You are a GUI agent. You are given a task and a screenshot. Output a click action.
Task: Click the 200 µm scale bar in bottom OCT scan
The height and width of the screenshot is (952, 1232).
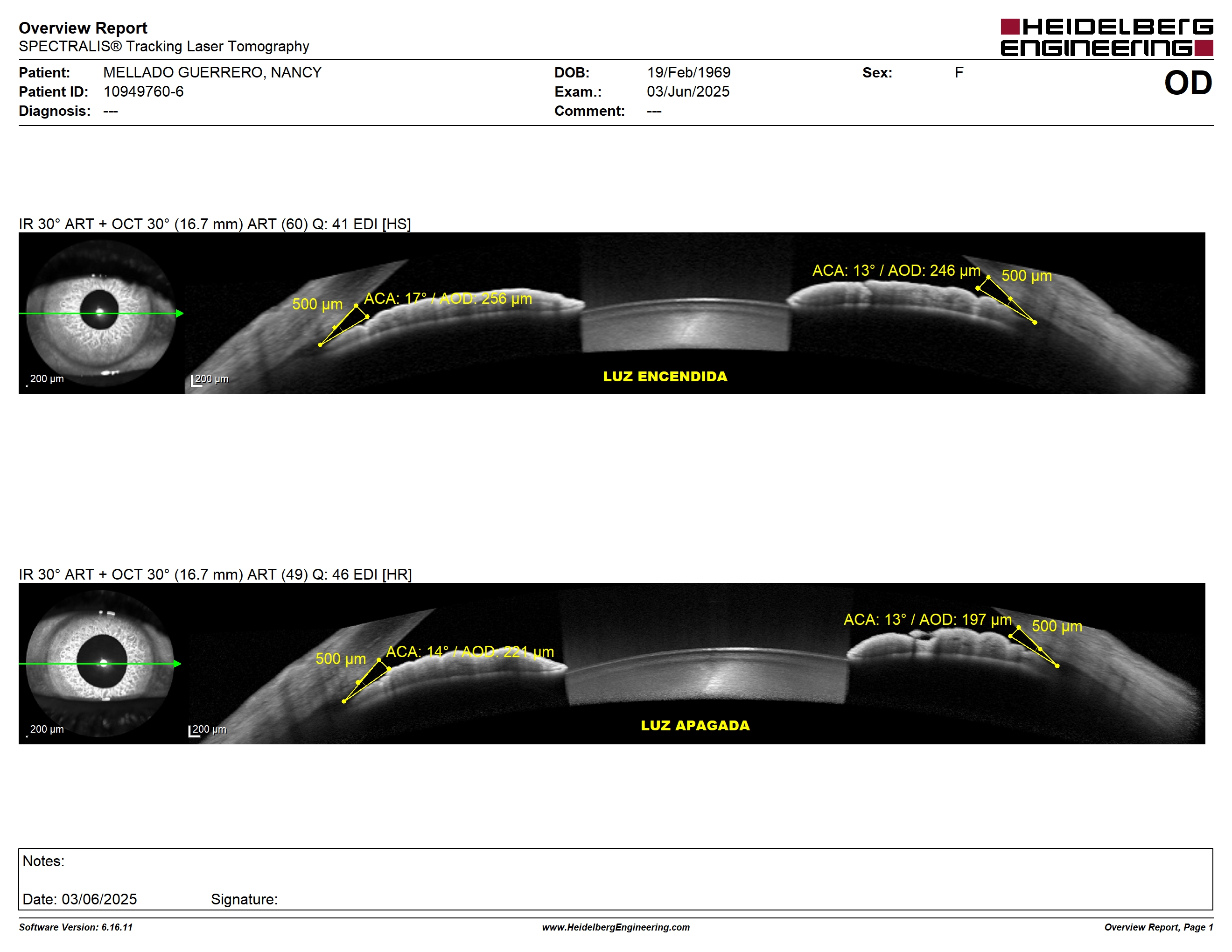208,730
